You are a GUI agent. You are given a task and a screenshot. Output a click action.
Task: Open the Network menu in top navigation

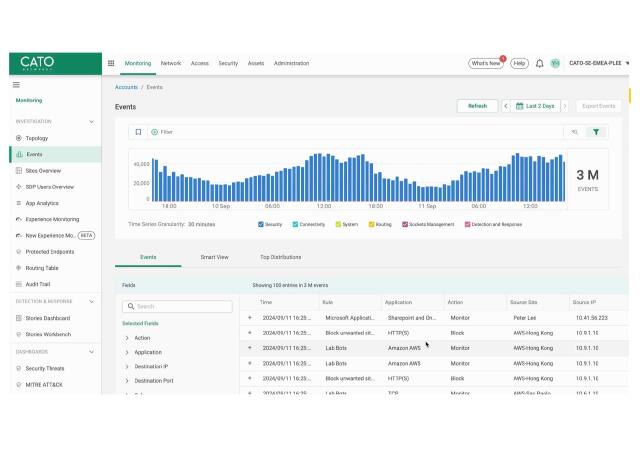(171, 63)
